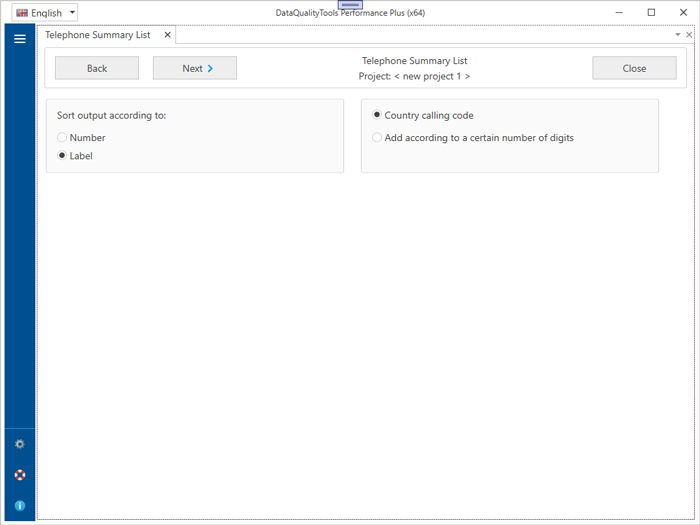
Task: Click the lifebuoy help icon
Action: click(x=19, y=475)
